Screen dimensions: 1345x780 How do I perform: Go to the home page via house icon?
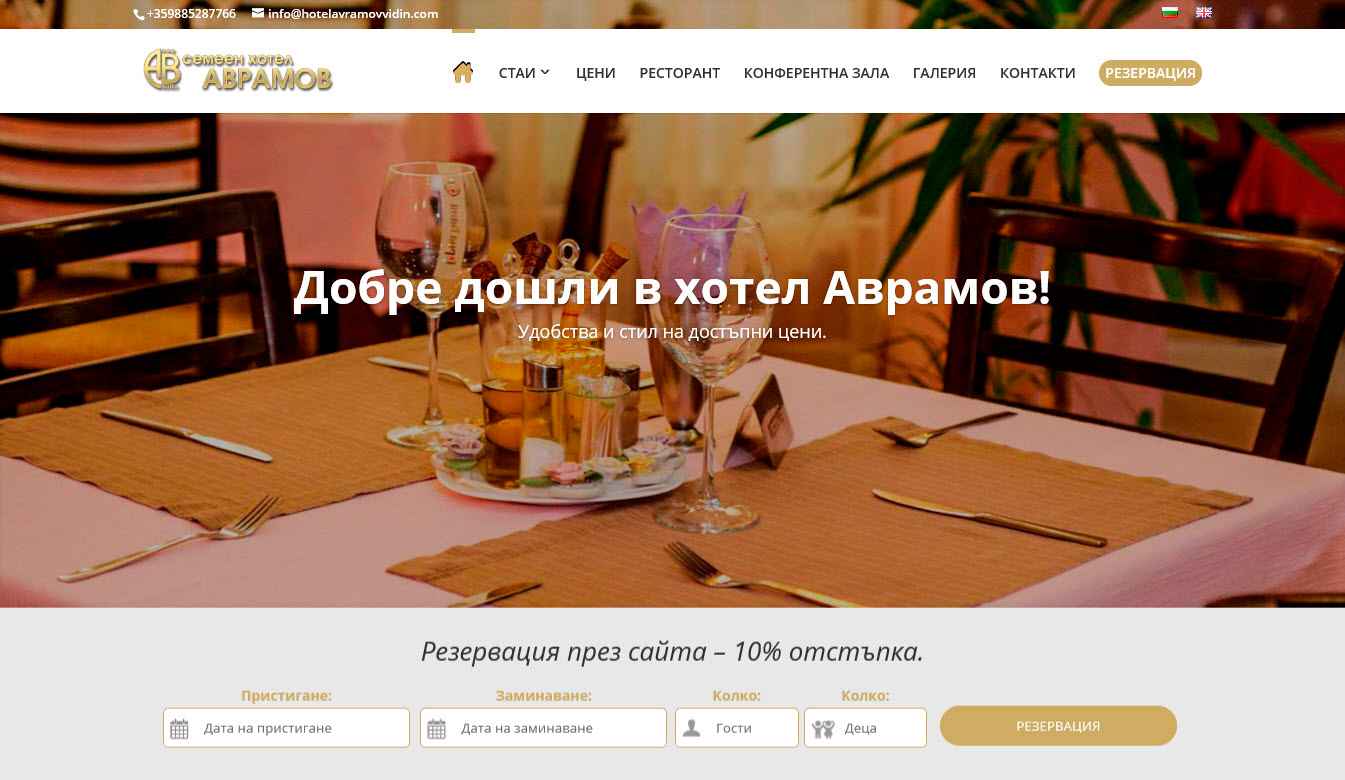(462, 72)
